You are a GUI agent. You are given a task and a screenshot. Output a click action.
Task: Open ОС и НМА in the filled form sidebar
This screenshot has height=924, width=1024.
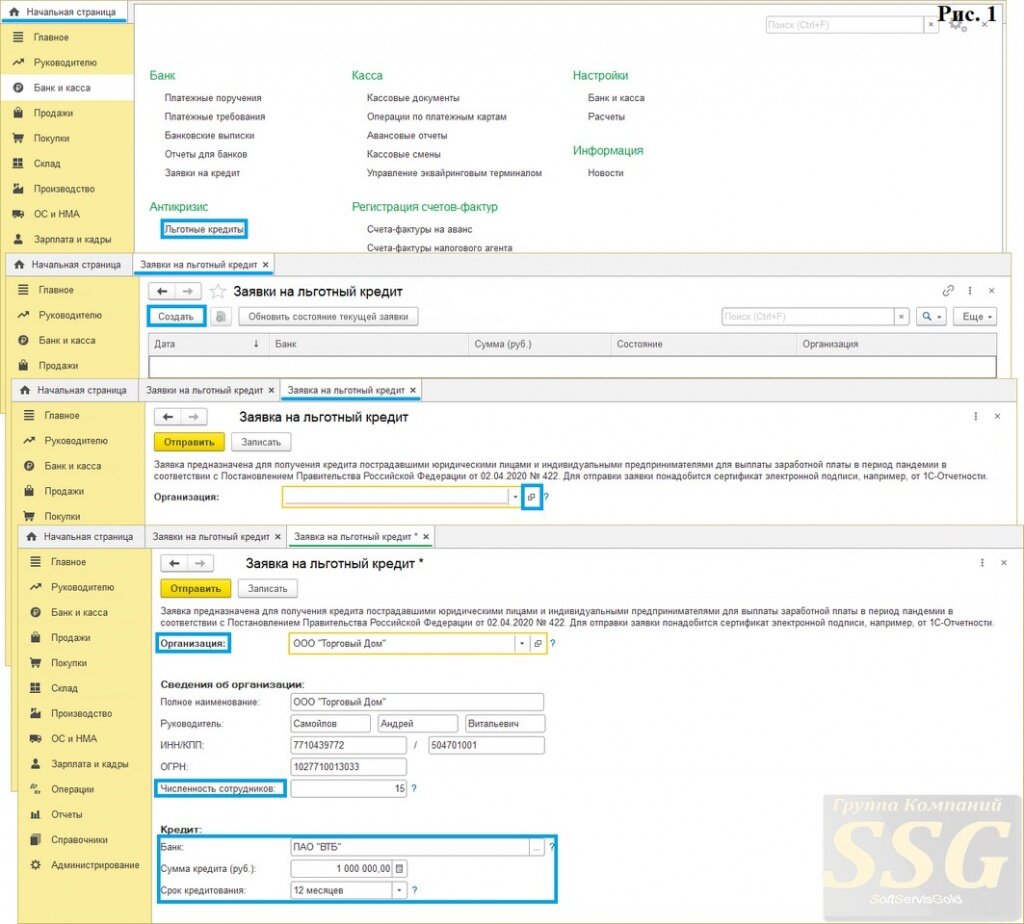(73, 739)
